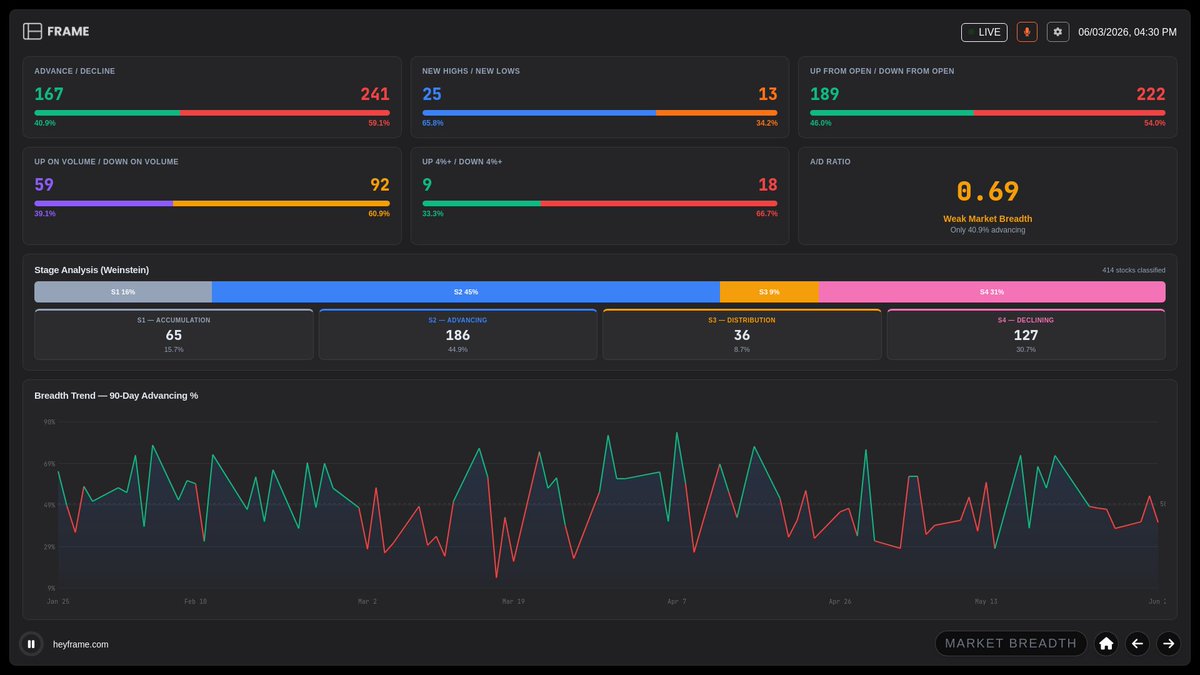Click the date and time display
Viewport: 1200px width, 675px height.
[1127, 32]
